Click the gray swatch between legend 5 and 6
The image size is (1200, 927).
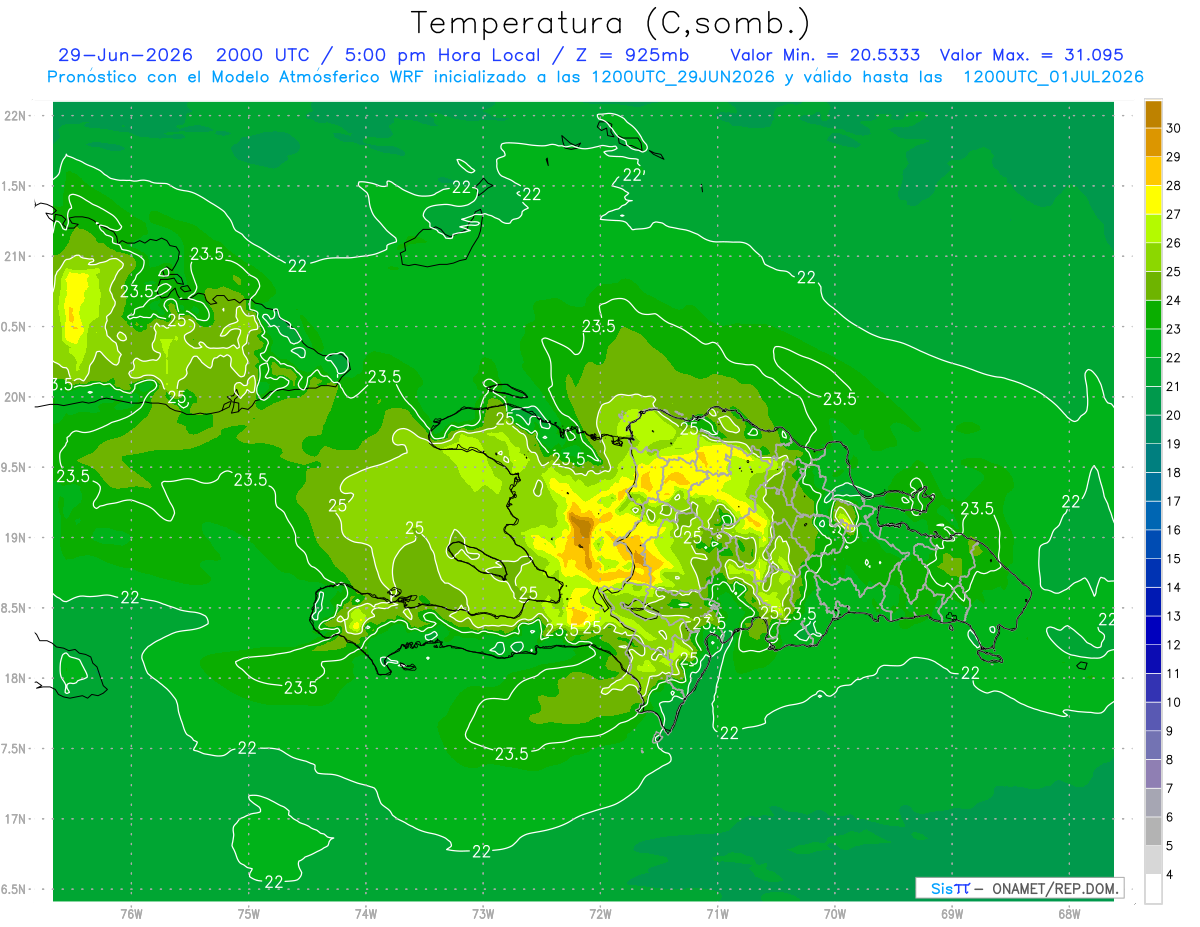pyautogui.click(x=1153, y=831)
